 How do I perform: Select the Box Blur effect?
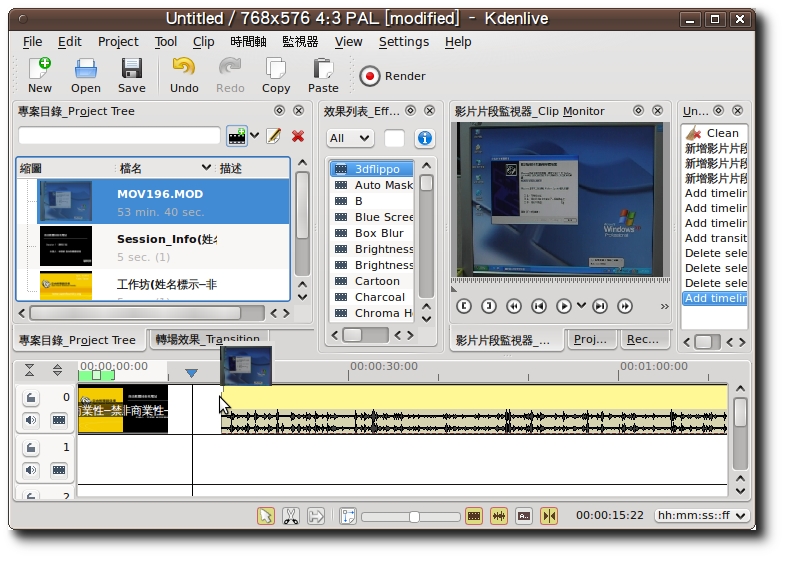372,233
